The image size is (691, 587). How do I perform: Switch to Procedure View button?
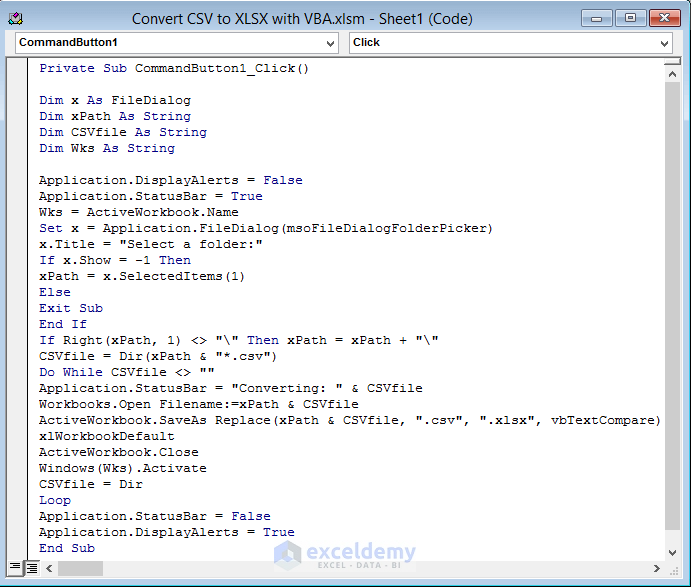(x=15, y=568)
